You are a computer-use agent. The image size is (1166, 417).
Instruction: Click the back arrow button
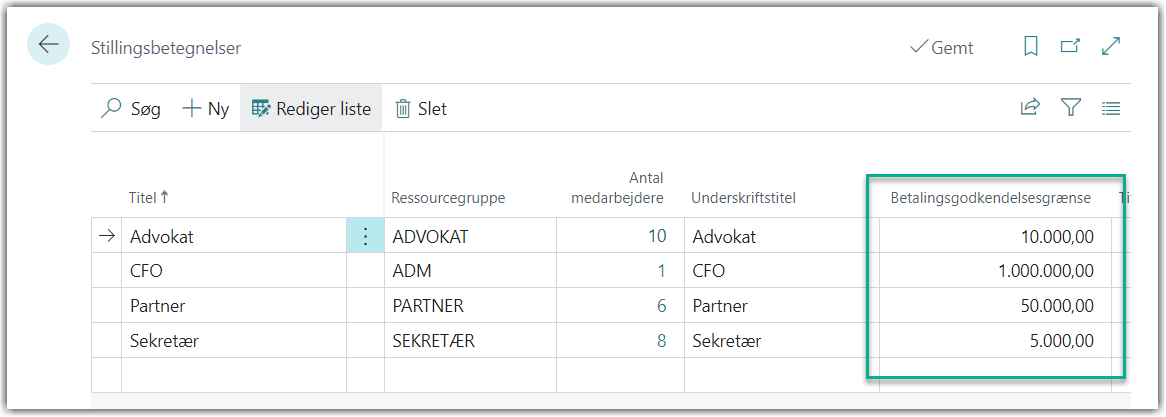48,45
